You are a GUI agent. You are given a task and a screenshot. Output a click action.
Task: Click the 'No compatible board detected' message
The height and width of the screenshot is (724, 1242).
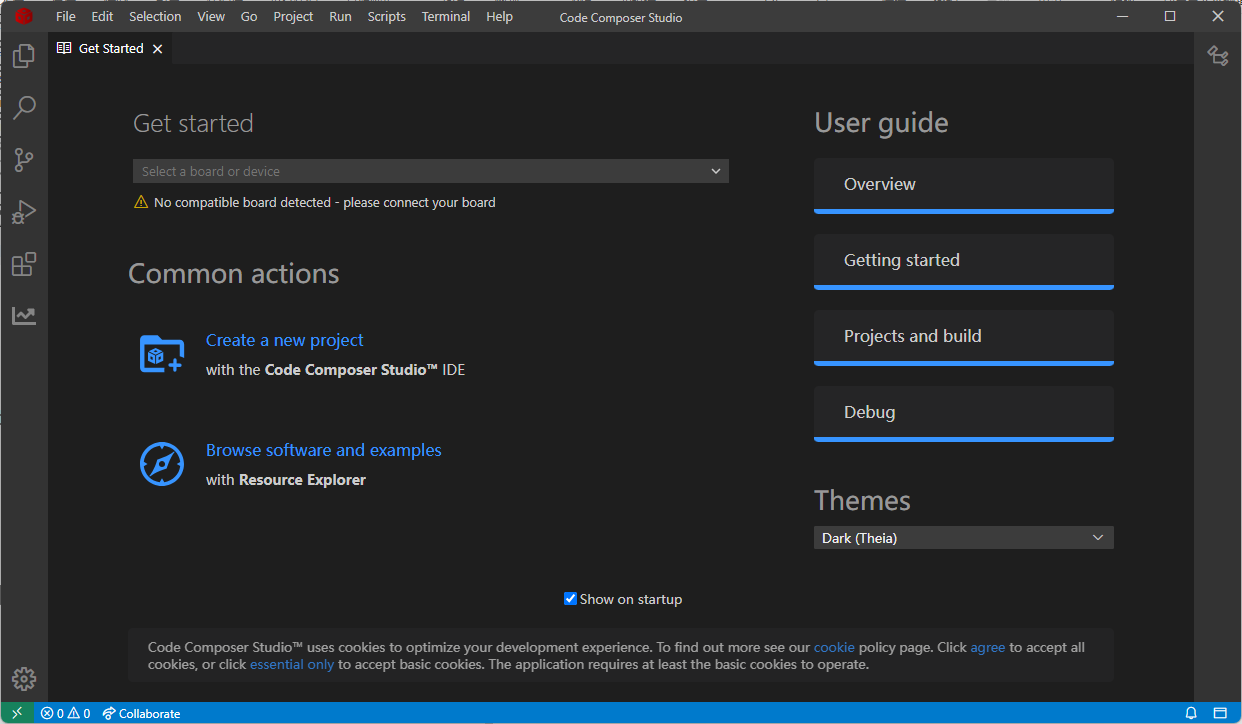tap(325, 202)
